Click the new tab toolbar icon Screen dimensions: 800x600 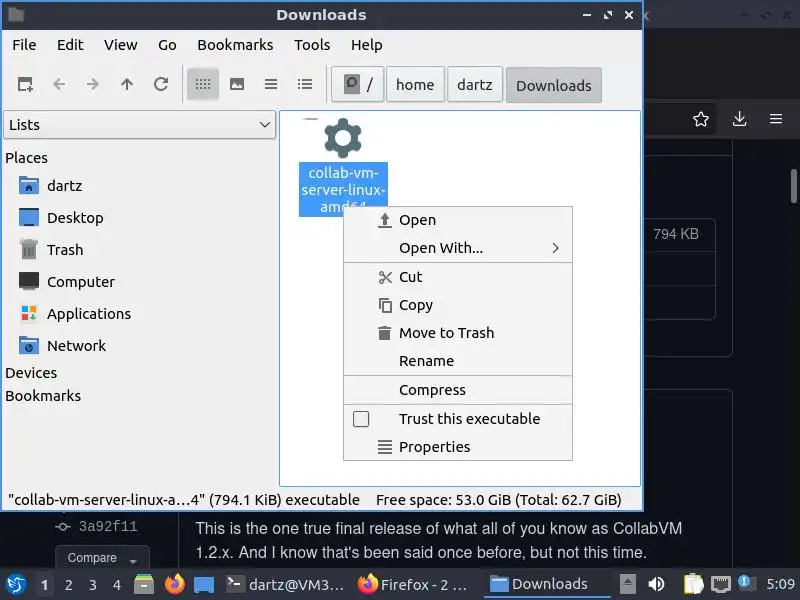pos(25,84)
